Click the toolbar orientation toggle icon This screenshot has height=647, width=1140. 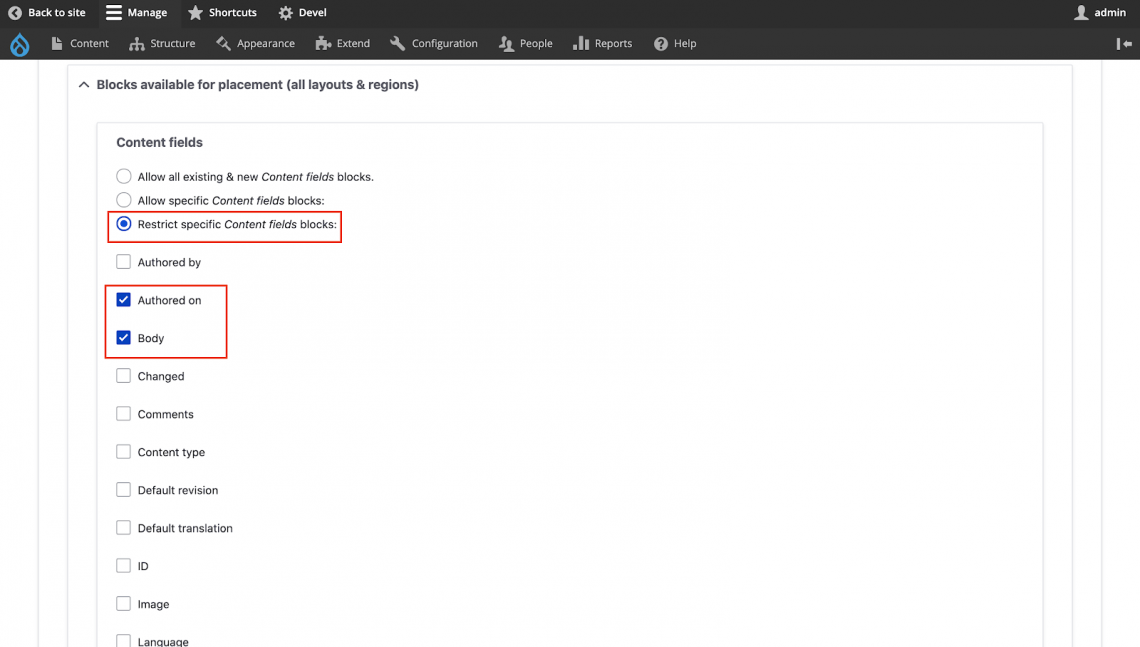[1124, 44]
